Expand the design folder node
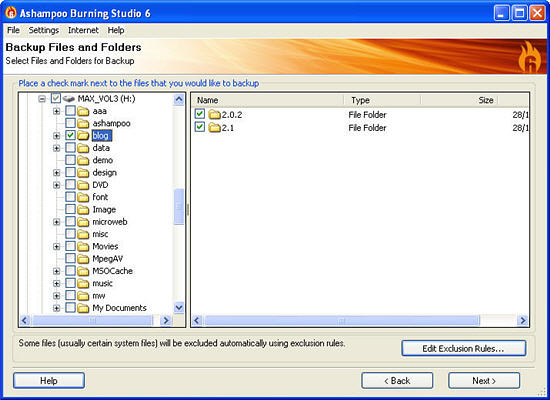This screenshot has width=550, height=400. [x=56, y=173]
